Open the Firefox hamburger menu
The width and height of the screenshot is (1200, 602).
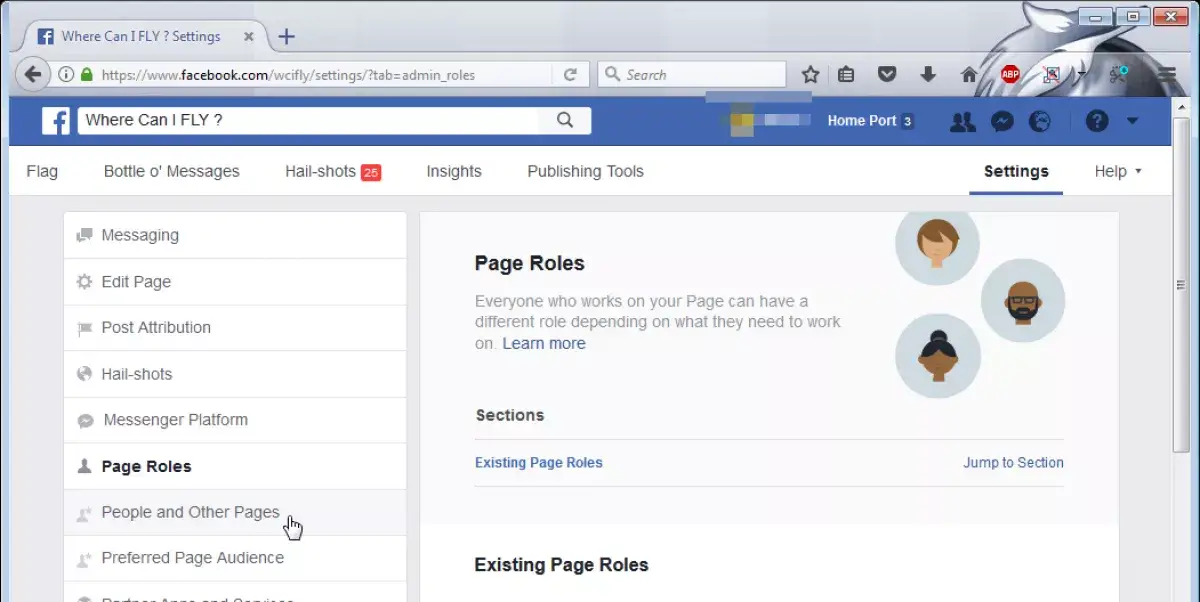[x=1166, y=75]
